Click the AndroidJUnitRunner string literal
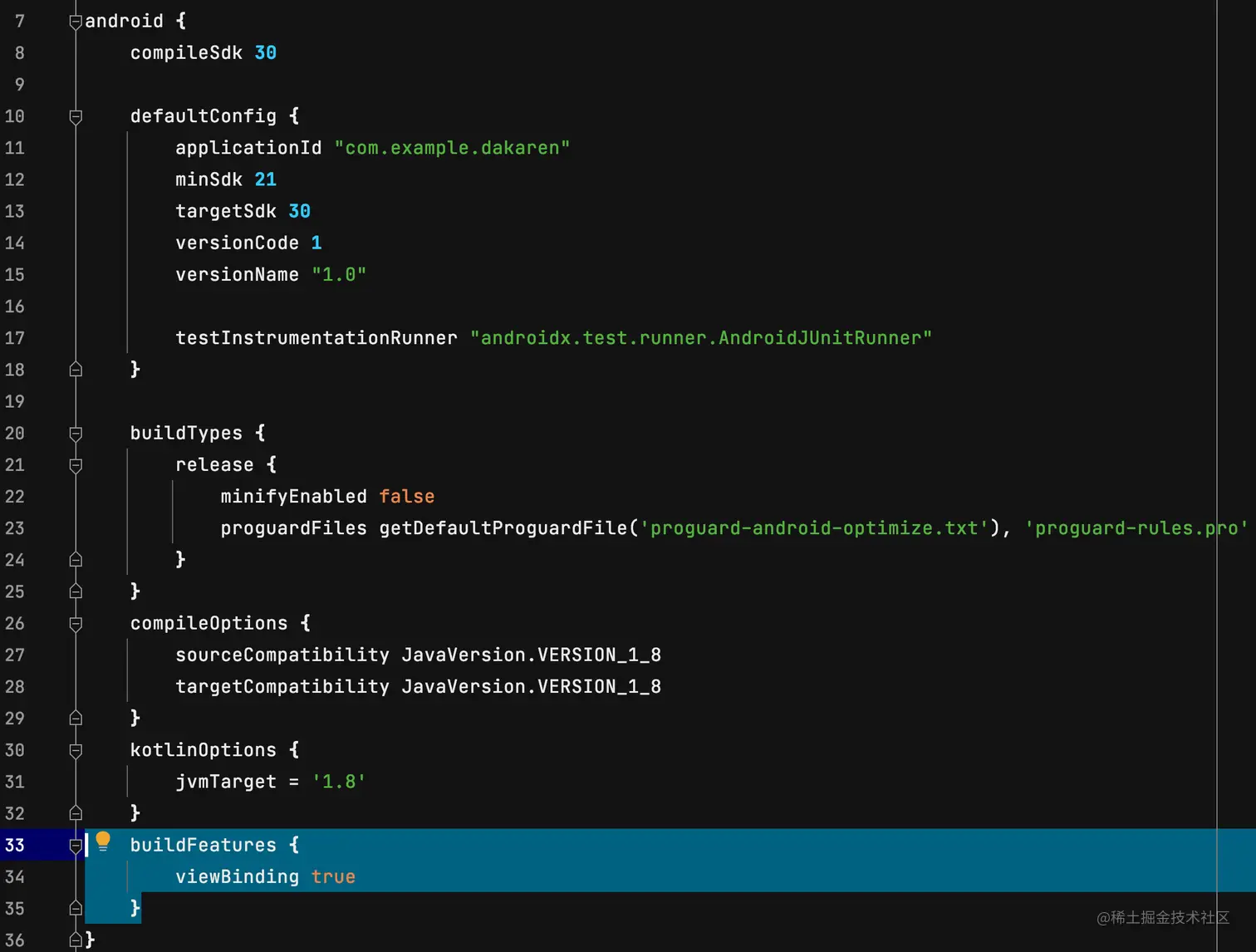1256x952 pixels. click(701, 338)
